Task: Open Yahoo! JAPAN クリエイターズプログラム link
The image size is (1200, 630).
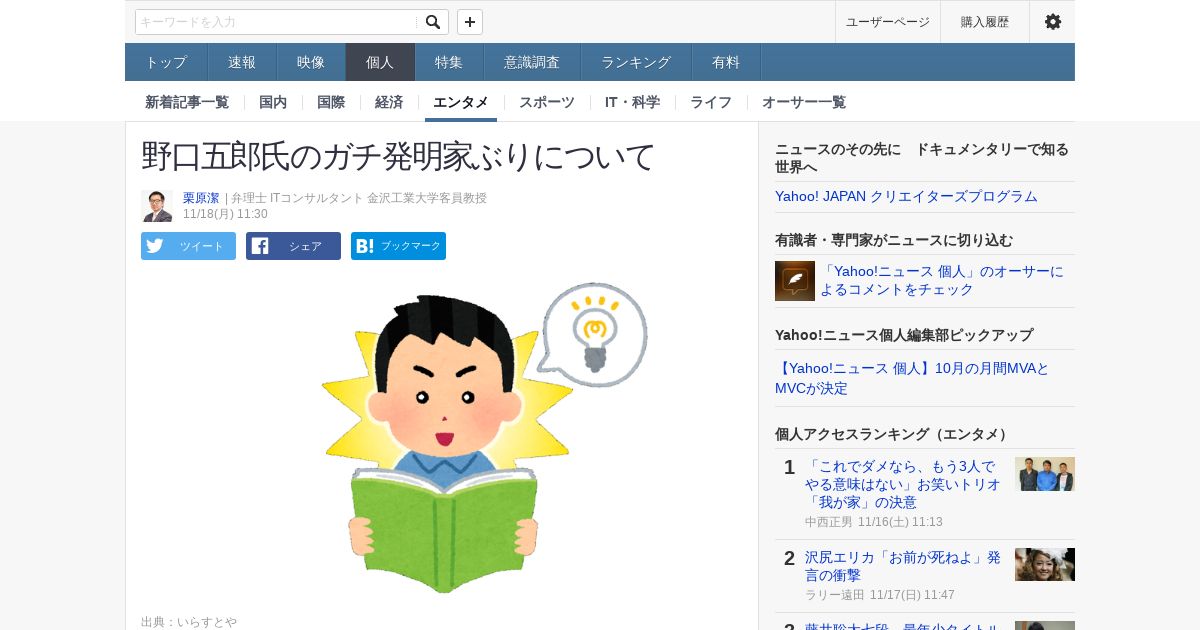Action: [x=906, y=196]
